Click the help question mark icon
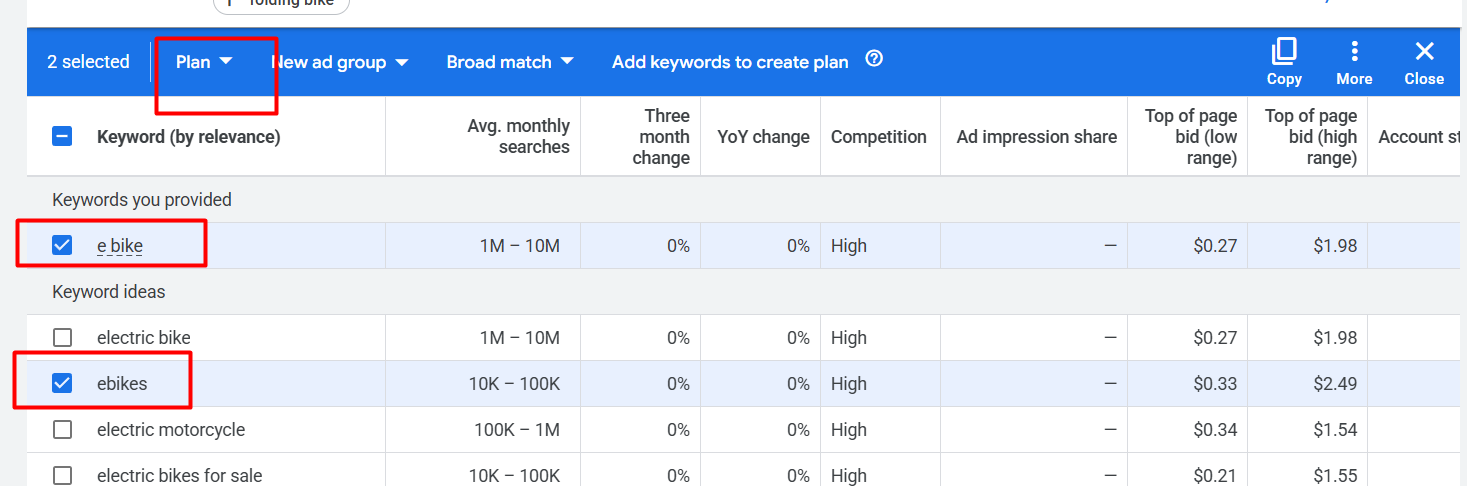1467x486 pixels. click(x=874, y=59)
